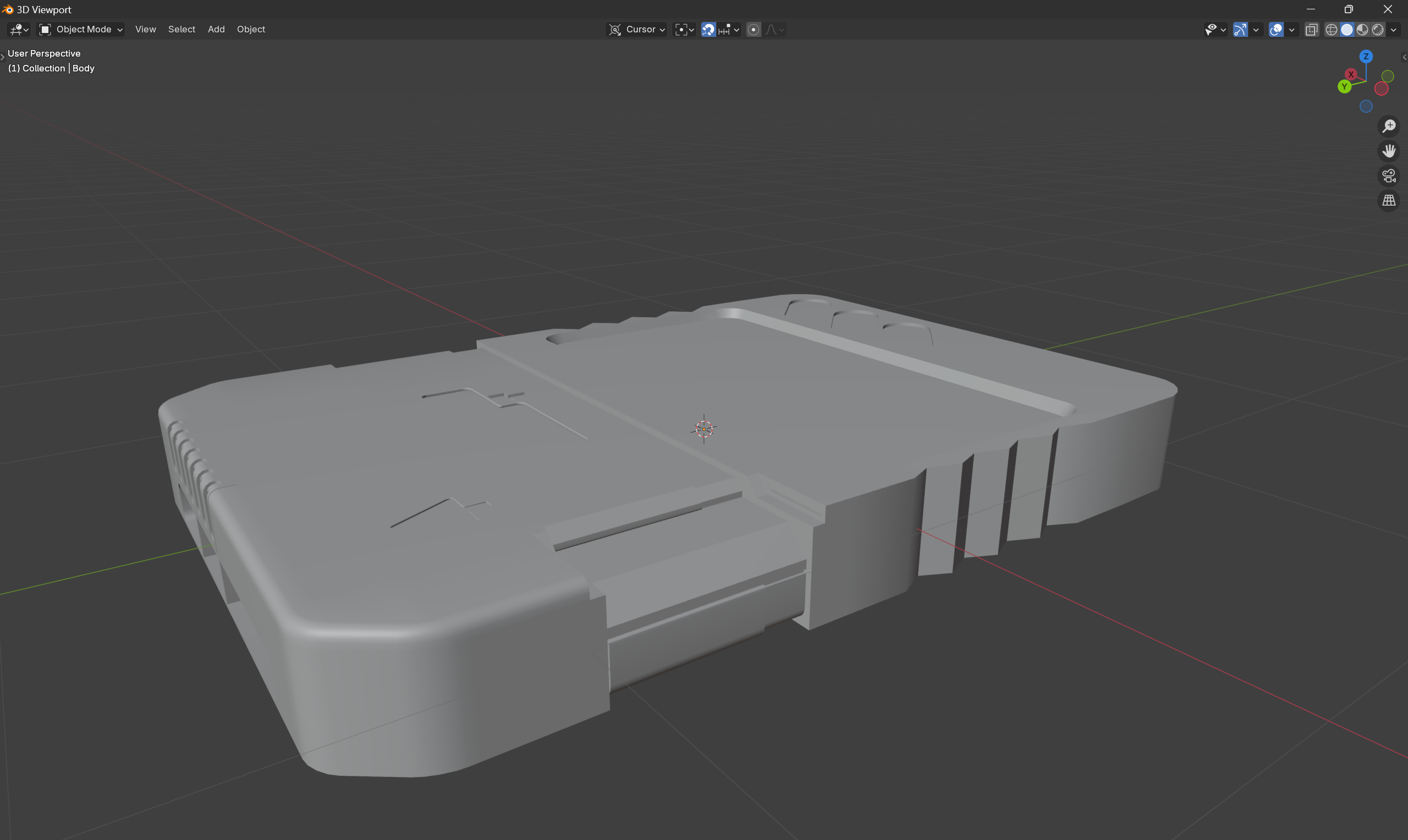Open the overlays options dropdown arrow
This screenshot has width=1408, height=840.
1291,30
